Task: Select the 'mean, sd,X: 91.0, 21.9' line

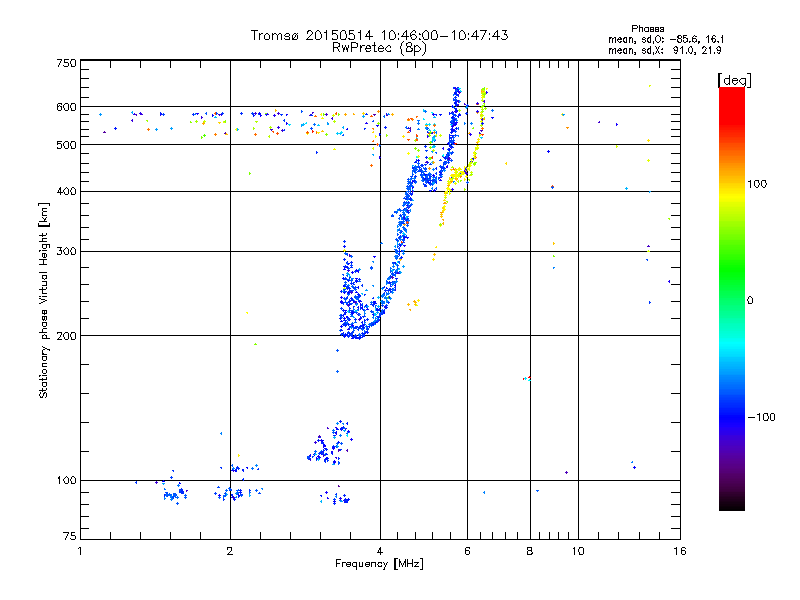Action: [x=665, y=50]
